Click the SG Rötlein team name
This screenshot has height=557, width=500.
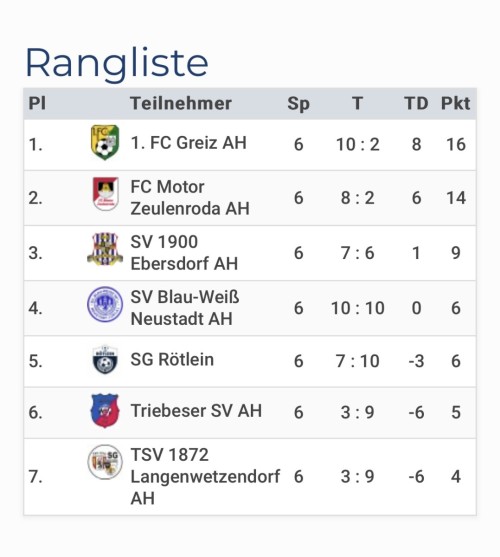pos(172,359)
